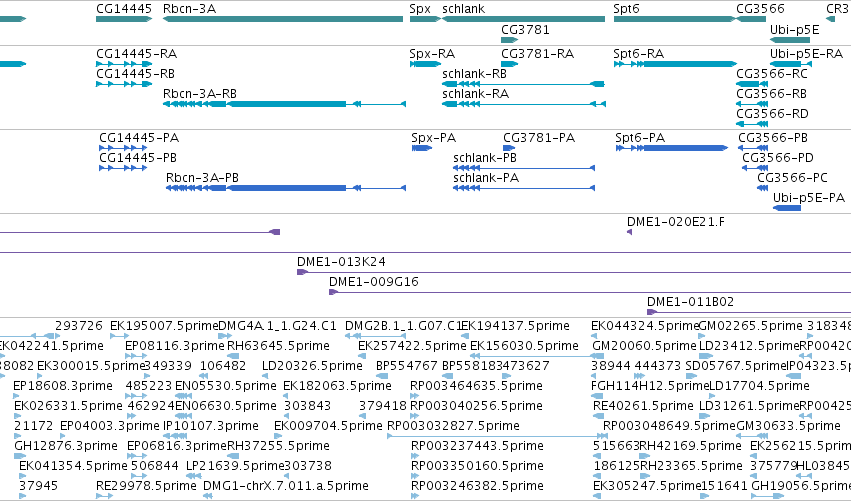Select the DME1-013K24 clone label
851x501 pixels.
click(x=341, y=262)
